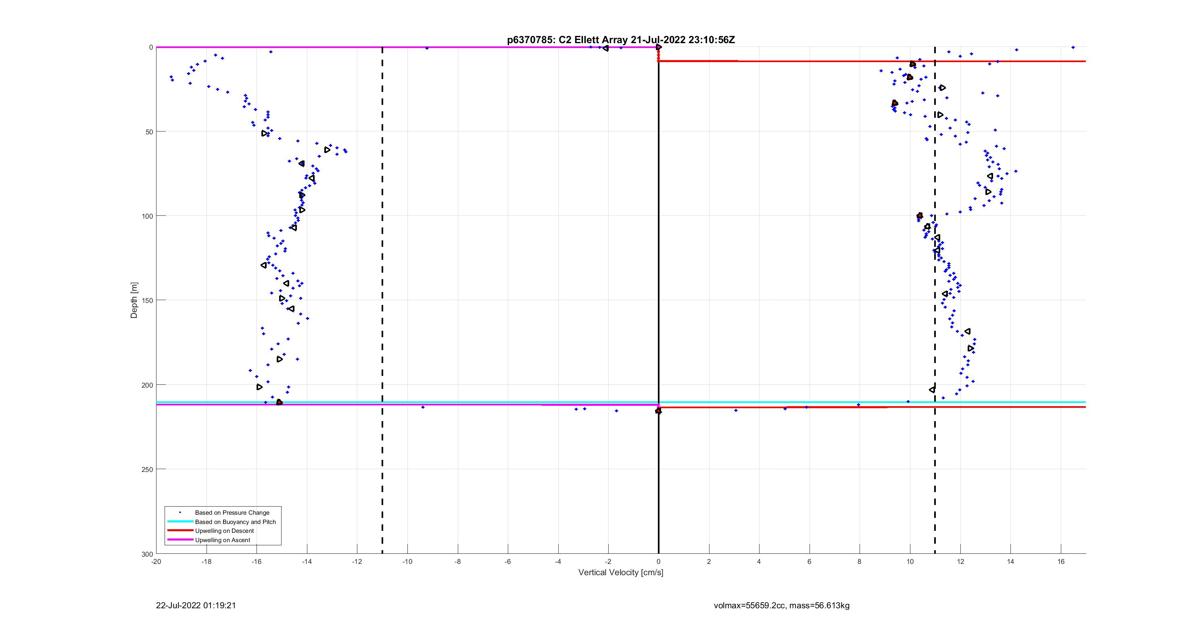Viewport: 1200px width, 622px height.
Task: Pick the magenta line sample in legend
Action: point(179,540)
